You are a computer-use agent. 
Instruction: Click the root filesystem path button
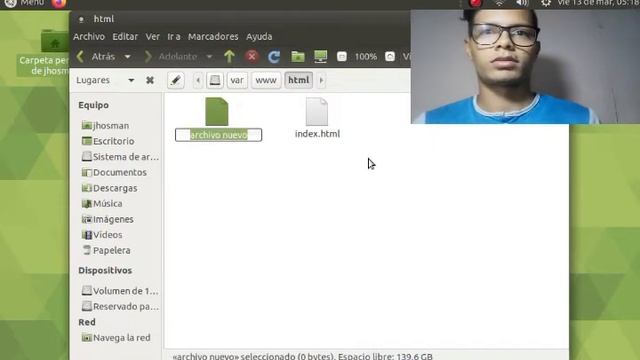coord(215,80)
